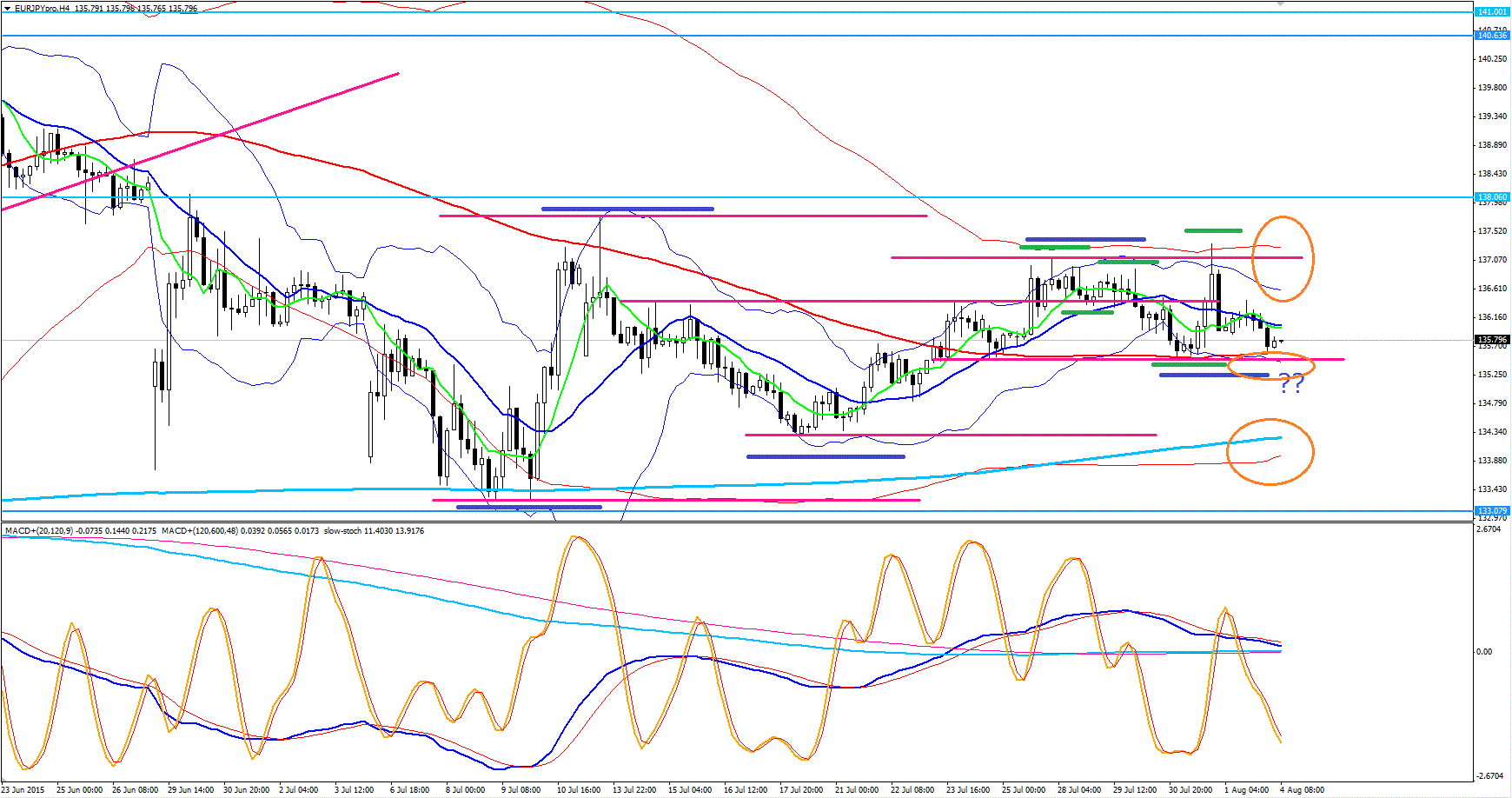Click the 4 Aug 08:00 time axis label
The height and width of the screenshot is (798, 1512).
click(x=1302, y=790)
